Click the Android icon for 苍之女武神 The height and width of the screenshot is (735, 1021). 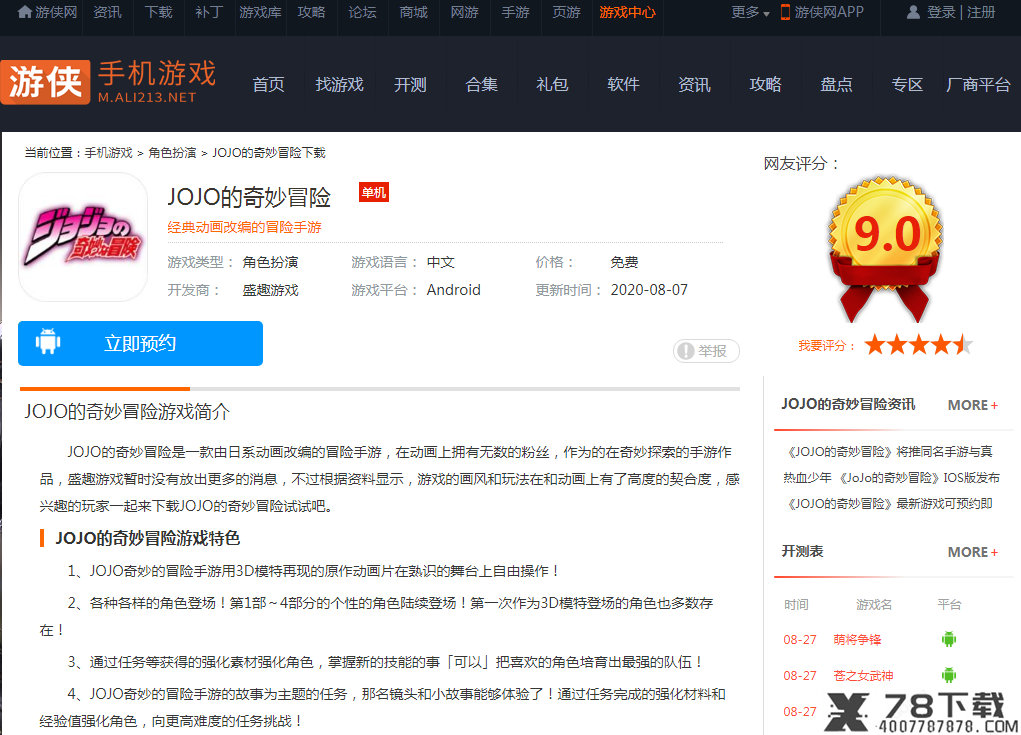click(x=949, y=675)
